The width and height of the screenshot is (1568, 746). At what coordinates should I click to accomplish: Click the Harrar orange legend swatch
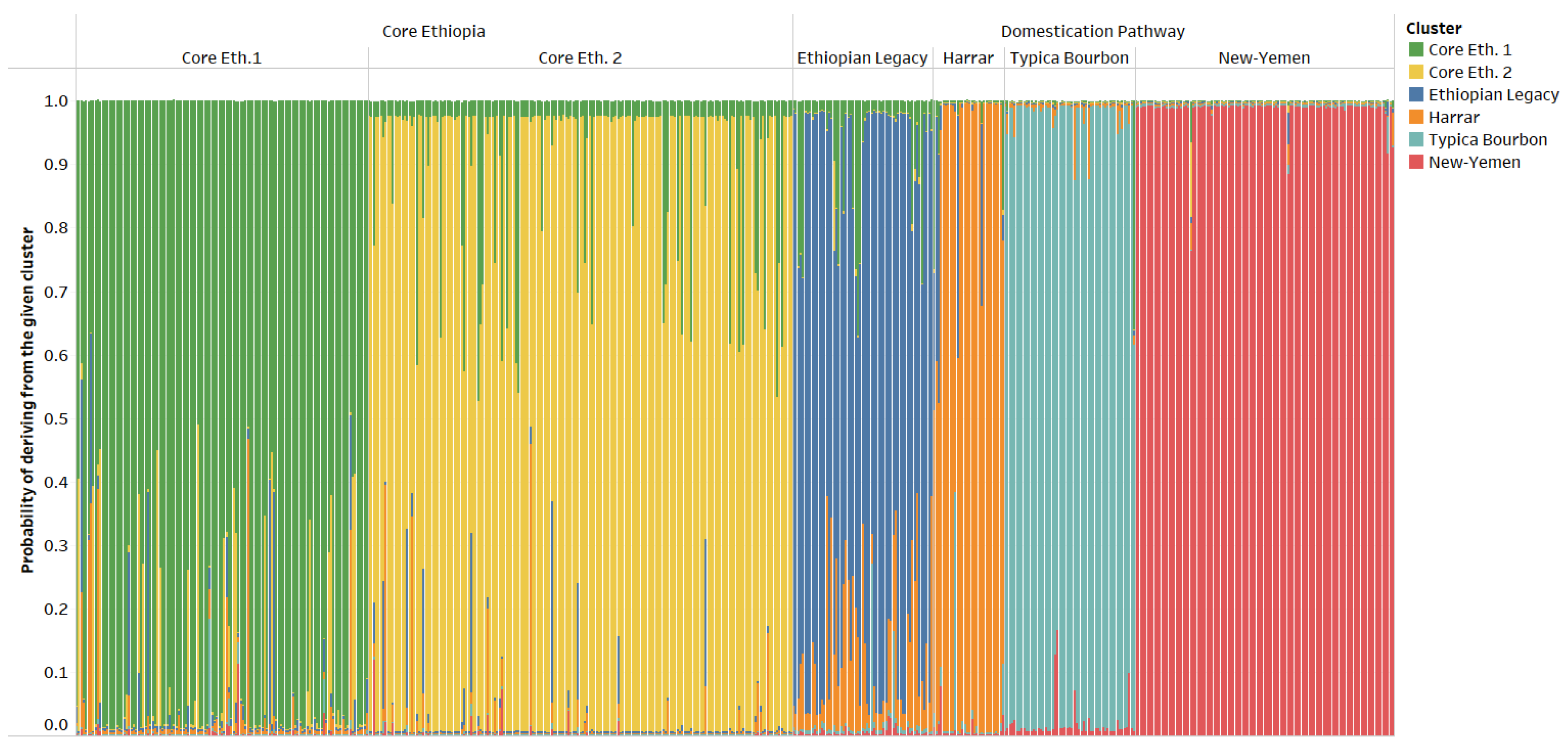click(x=1416, y=118)
